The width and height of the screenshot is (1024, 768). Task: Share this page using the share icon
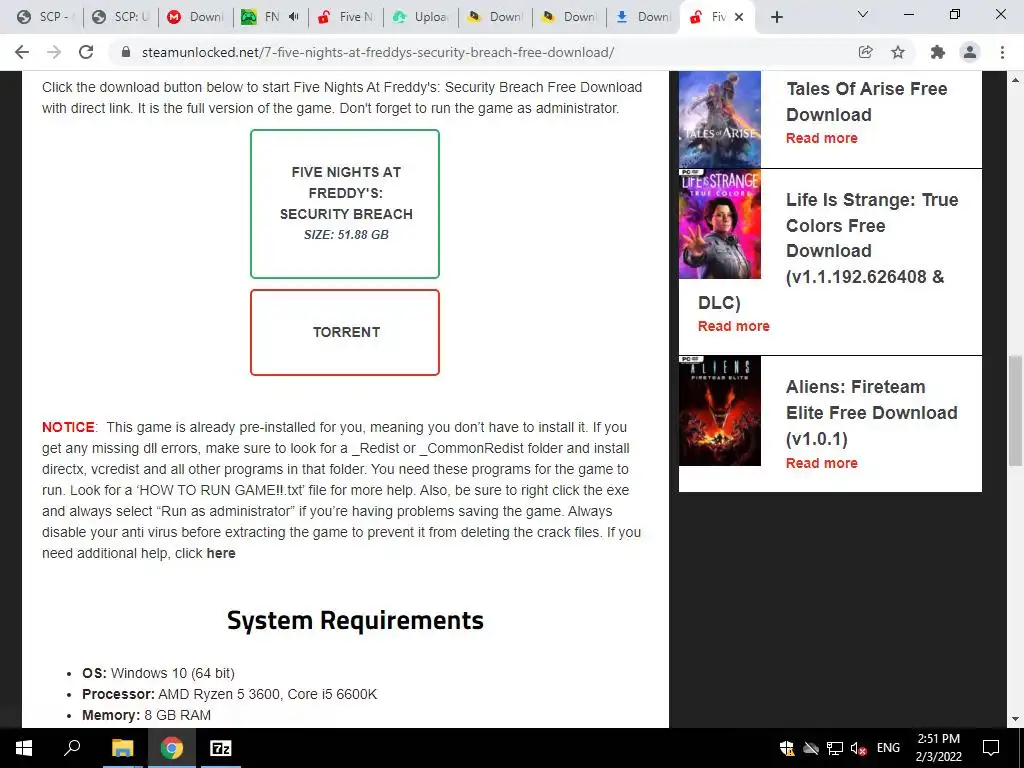coord(865,52)
